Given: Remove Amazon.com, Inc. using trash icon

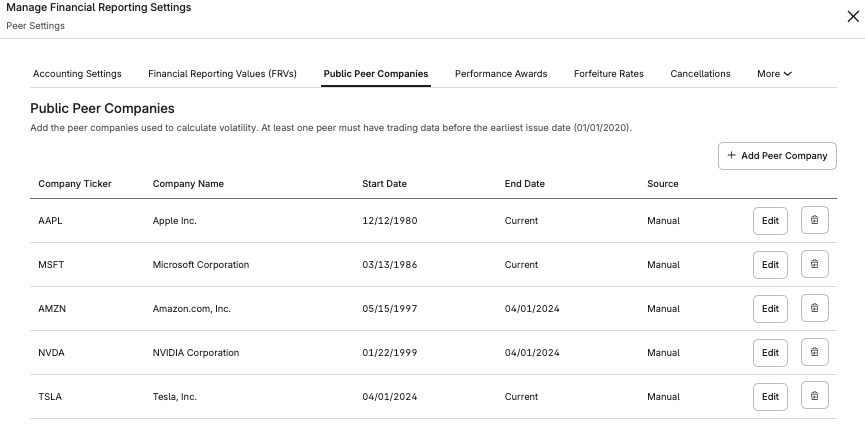Looking at the screenshot, I should tap(815, 309).
